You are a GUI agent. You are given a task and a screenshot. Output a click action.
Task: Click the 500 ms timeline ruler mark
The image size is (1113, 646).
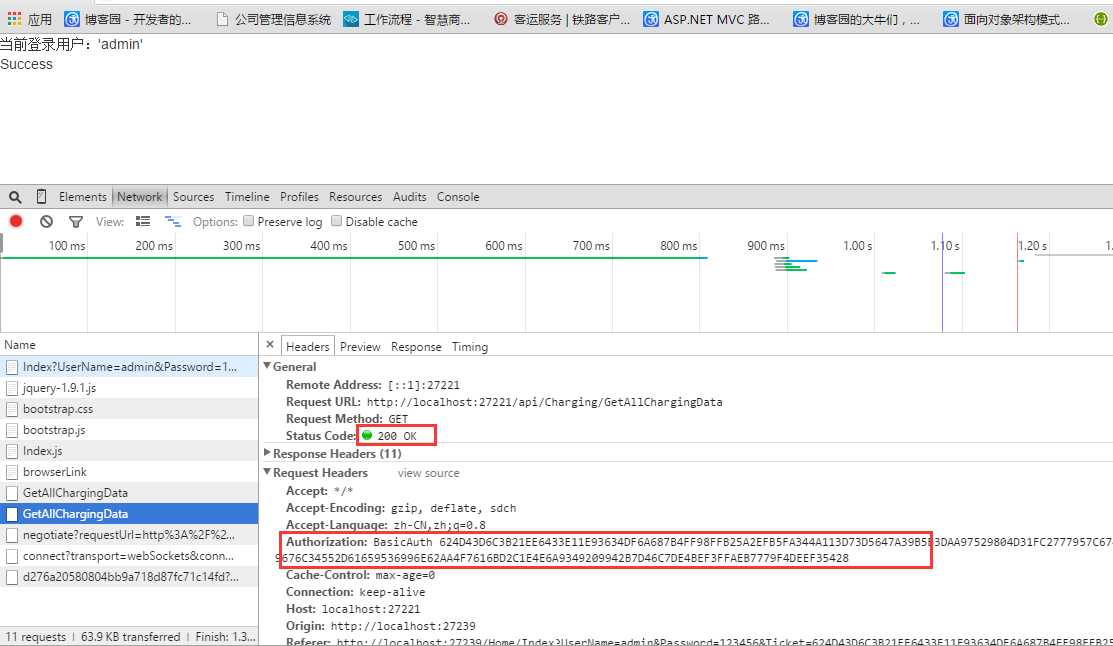pos(416,246)
